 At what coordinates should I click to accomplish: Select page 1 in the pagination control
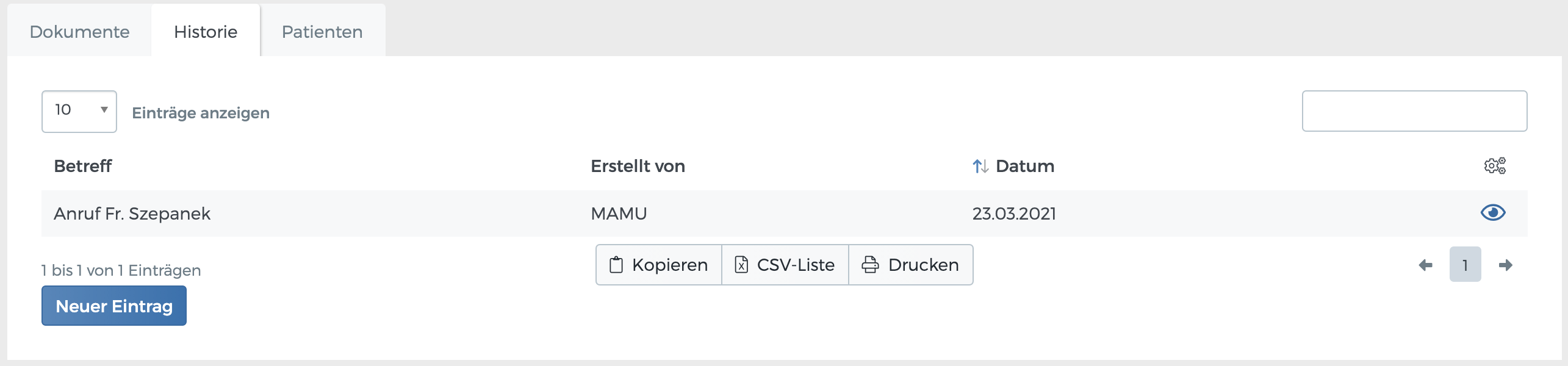1466,265
